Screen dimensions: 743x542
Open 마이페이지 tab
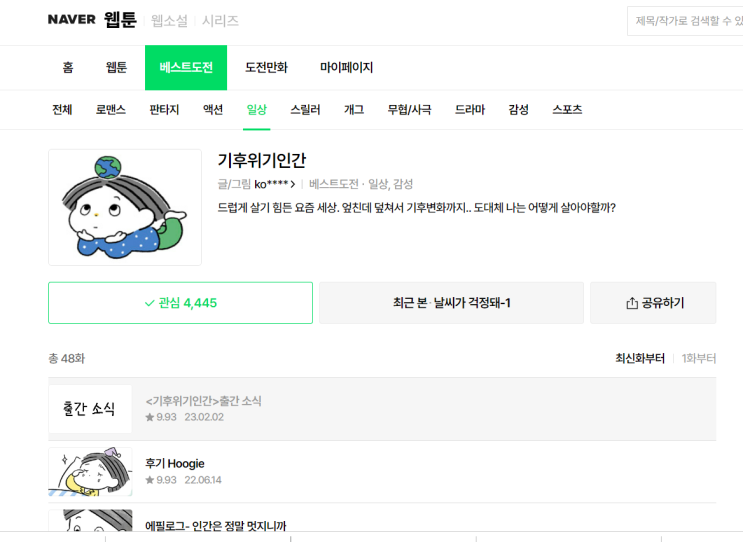(346, 68)
